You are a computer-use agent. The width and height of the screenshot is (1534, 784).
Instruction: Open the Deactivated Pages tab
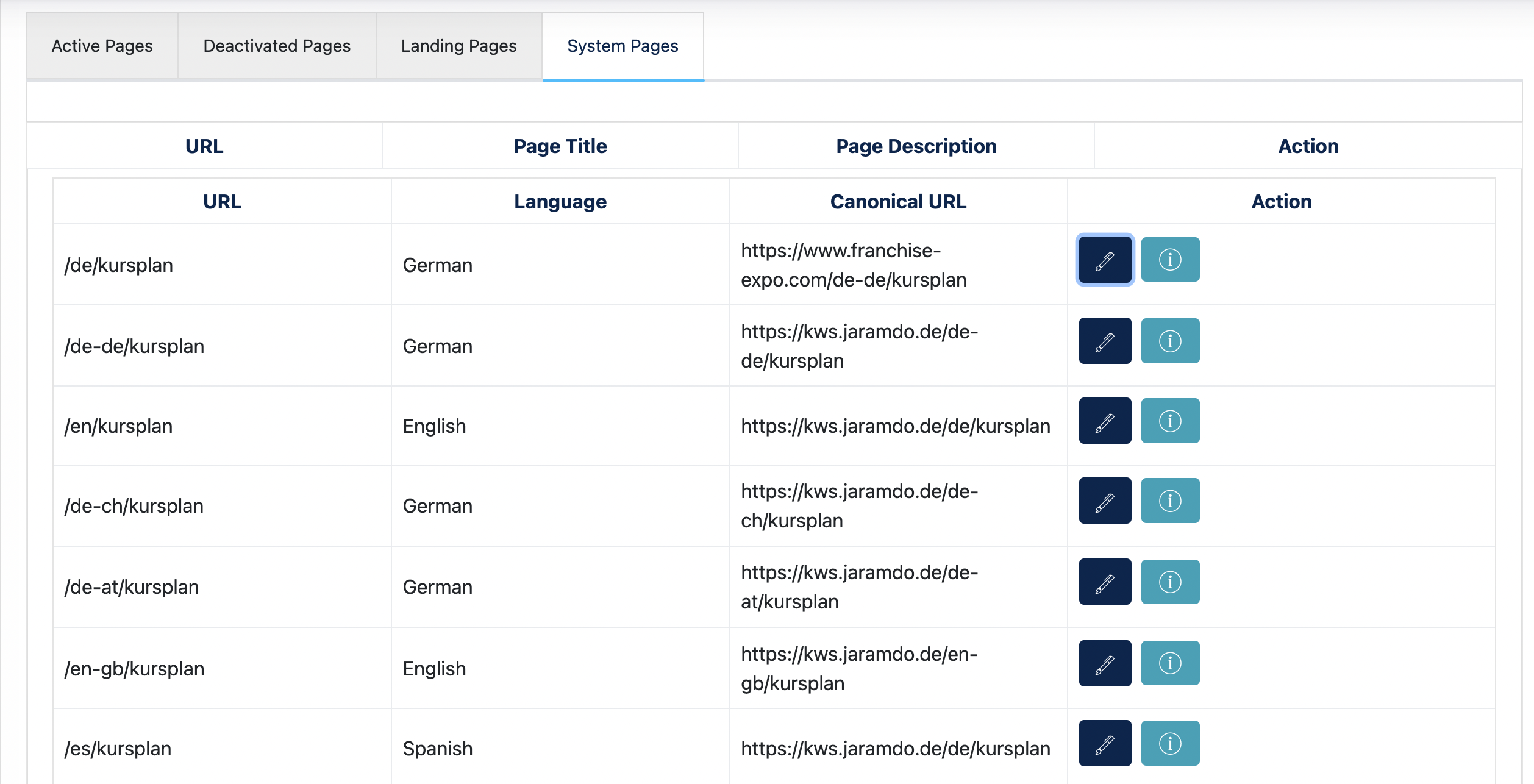pyautogui.click(x=277, y=46)
